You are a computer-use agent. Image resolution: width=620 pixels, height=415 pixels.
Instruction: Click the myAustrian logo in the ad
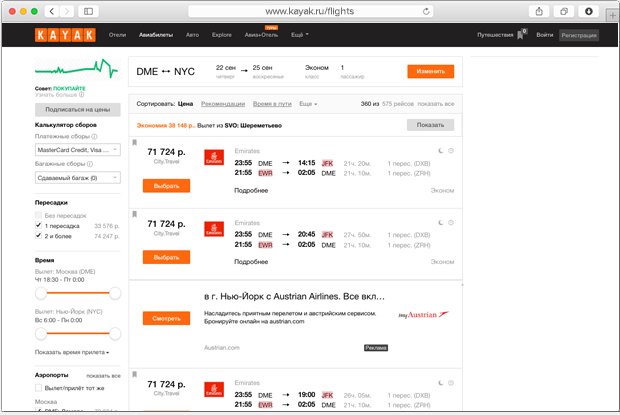[423, 315]
